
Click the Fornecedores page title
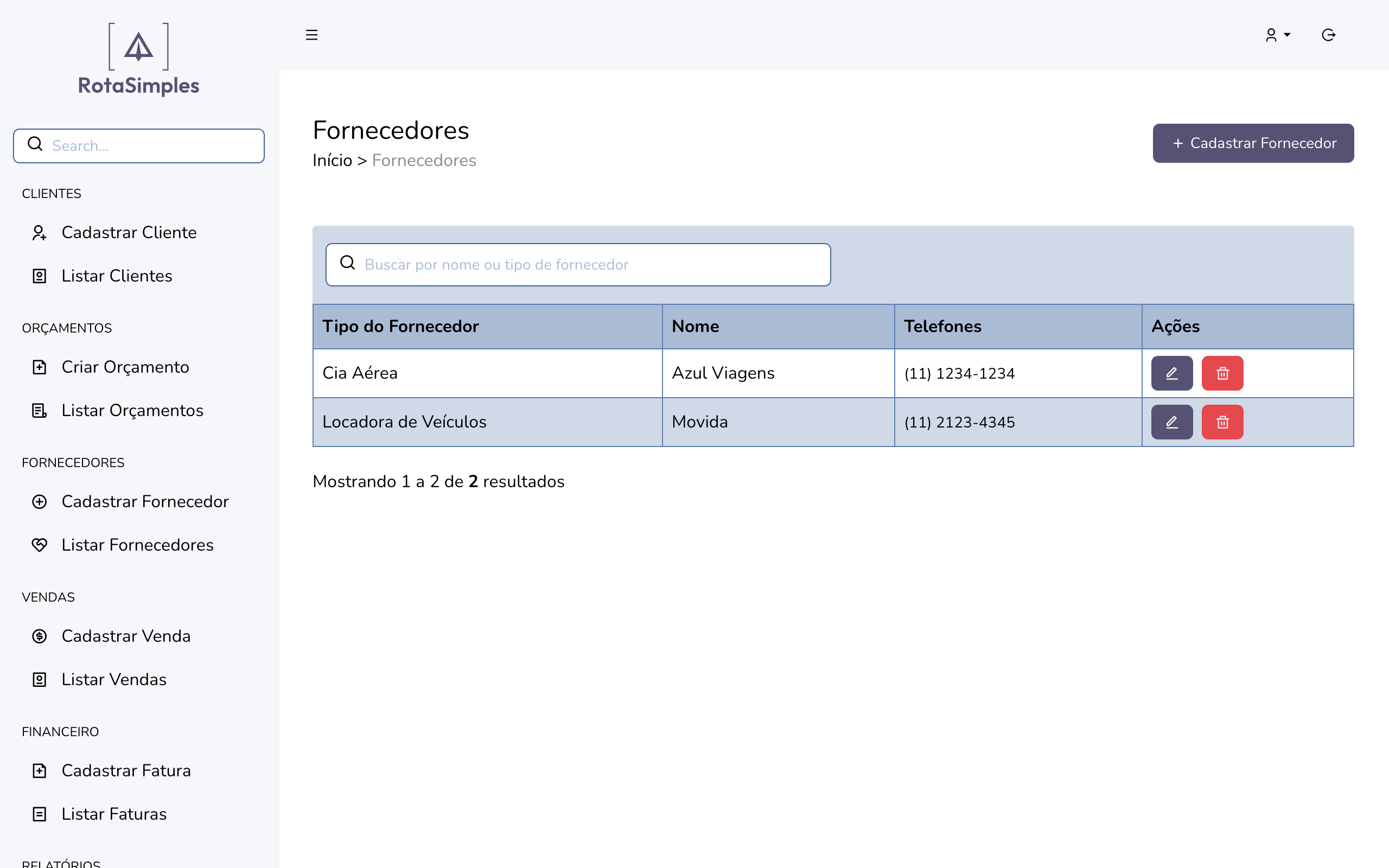[391, 130]
